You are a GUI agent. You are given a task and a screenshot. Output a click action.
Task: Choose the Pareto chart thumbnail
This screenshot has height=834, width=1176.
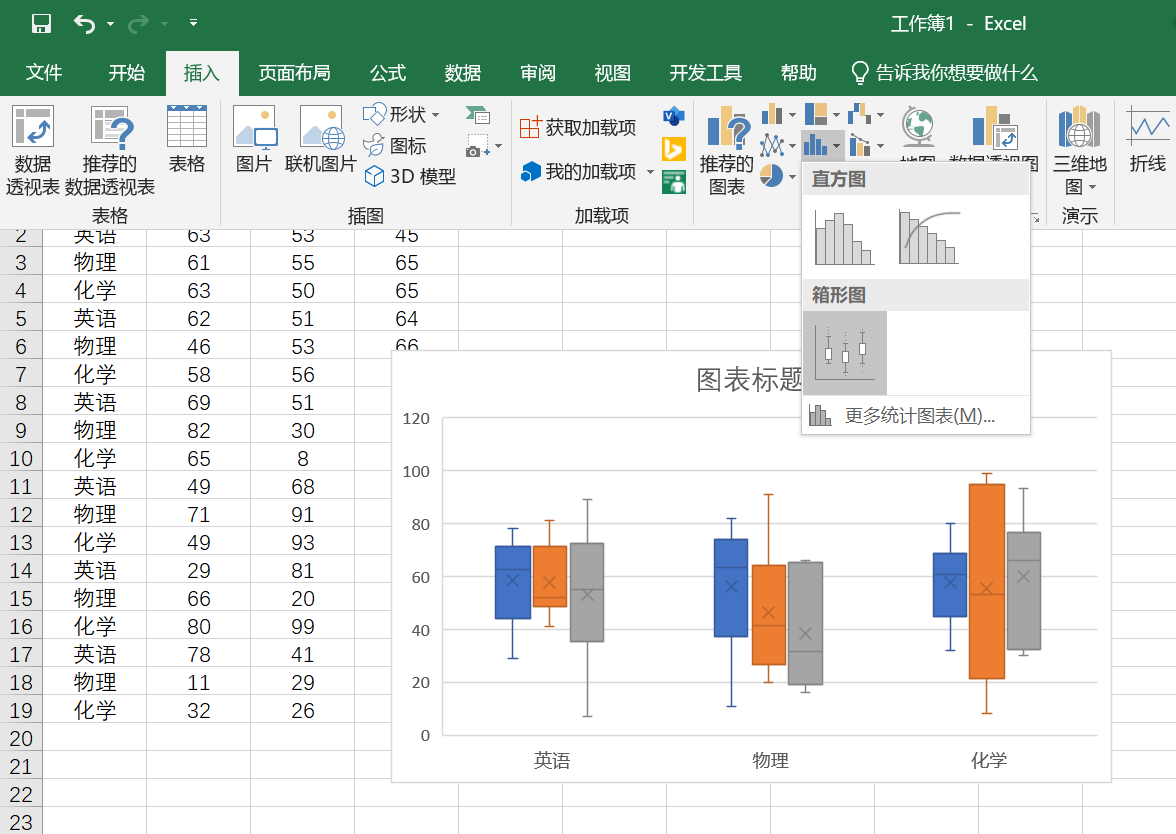[928, 238]
